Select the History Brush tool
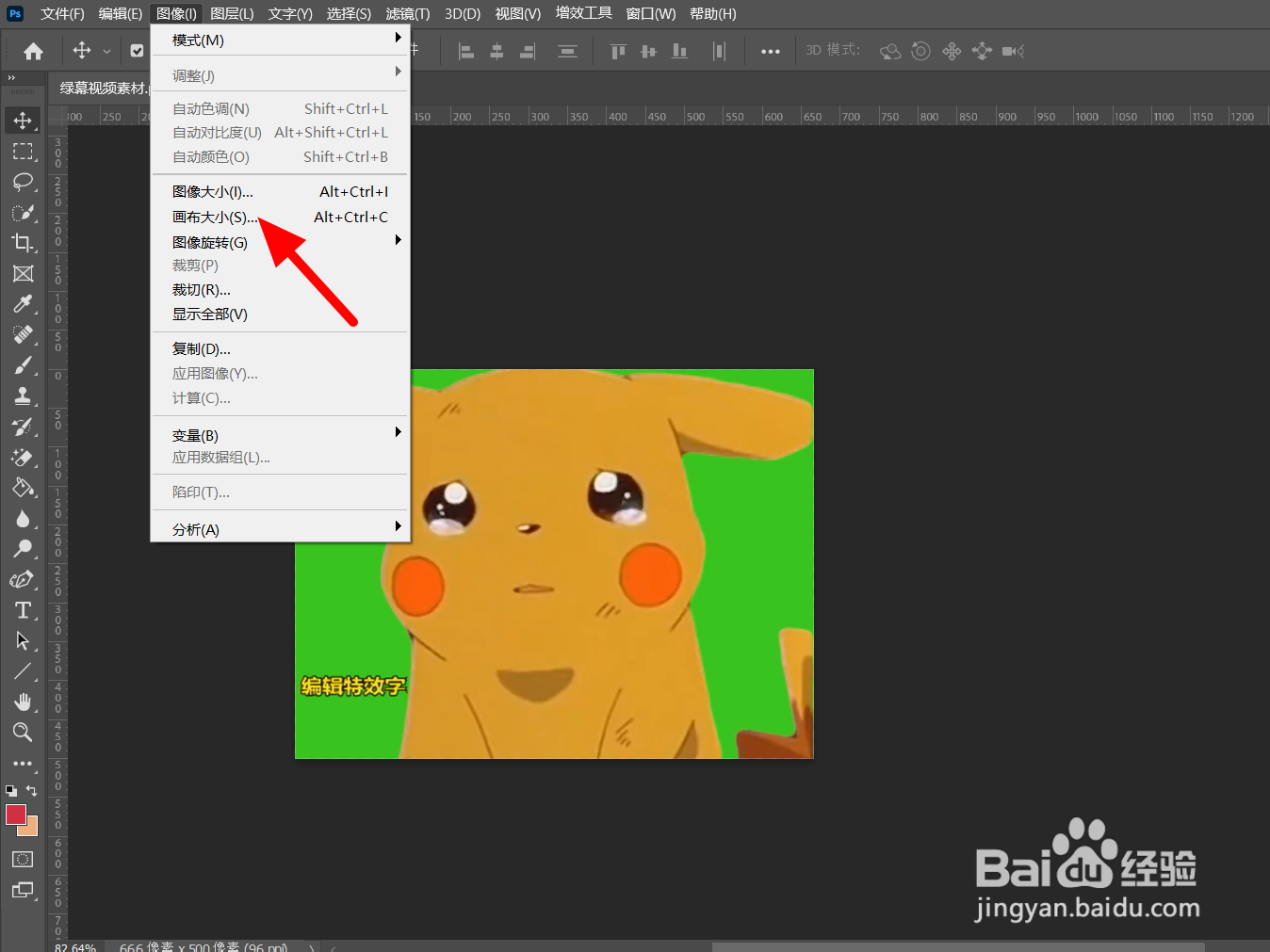Image resolution: width=1270 pixels, height=952 pixels. tap(23, 427)
